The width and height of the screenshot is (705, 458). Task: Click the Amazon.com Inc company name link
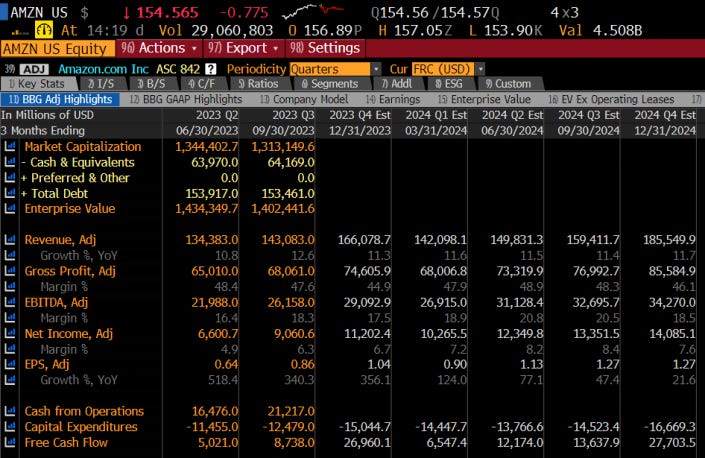point(103,69)
